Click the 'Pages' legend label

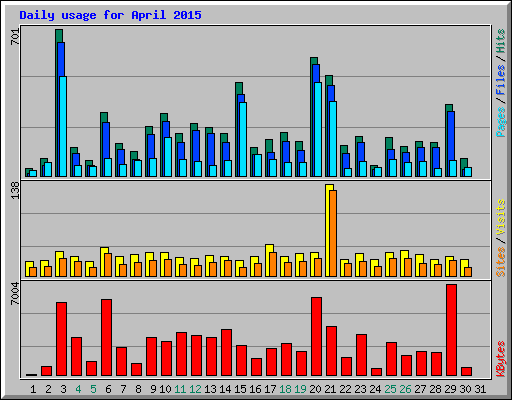(500, 122)
